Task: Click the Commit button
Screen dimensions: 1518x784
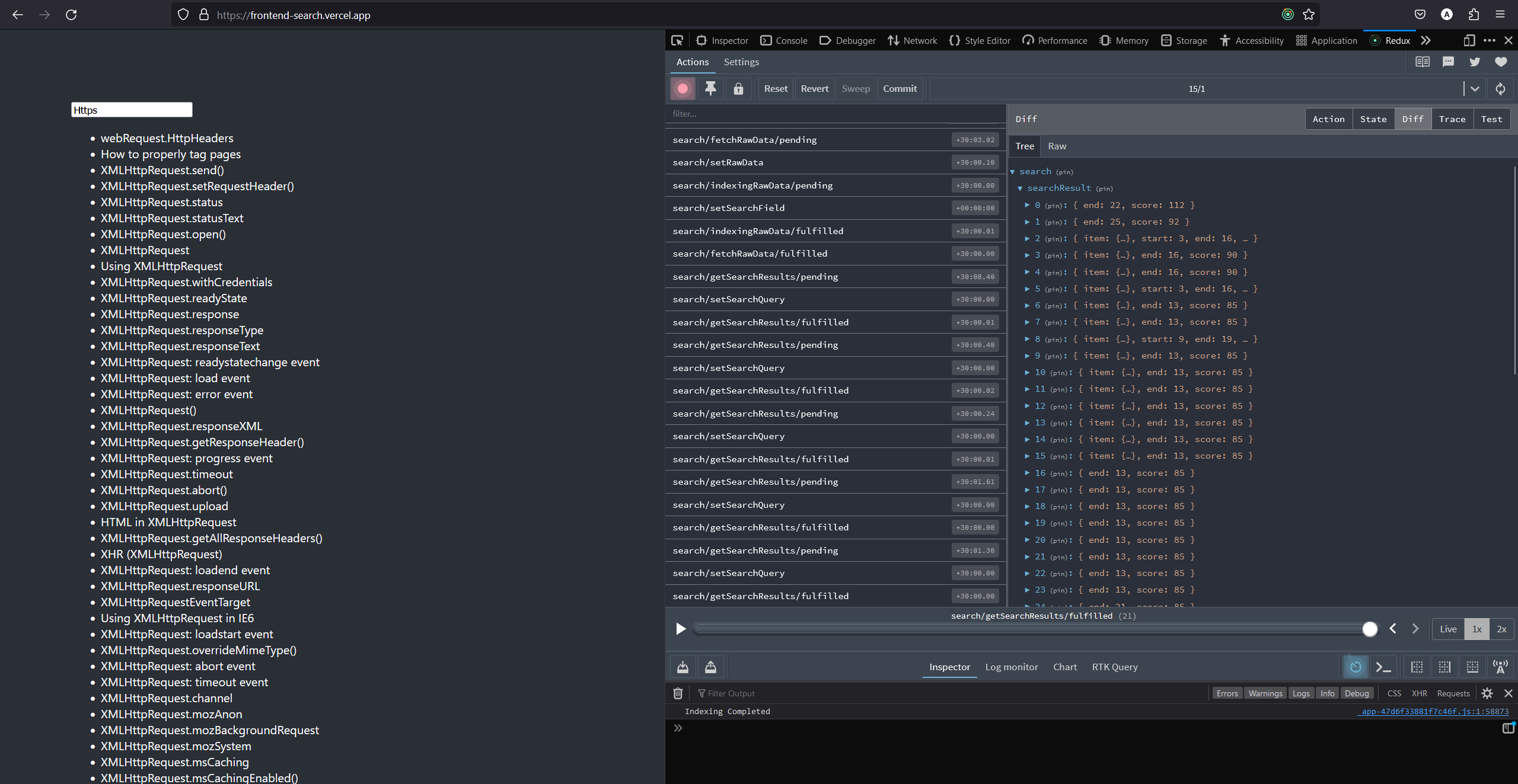Action: pos(900,88)
